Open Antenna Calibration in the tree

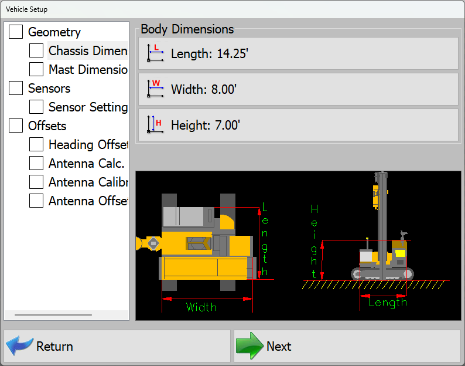tap(88, 182)
